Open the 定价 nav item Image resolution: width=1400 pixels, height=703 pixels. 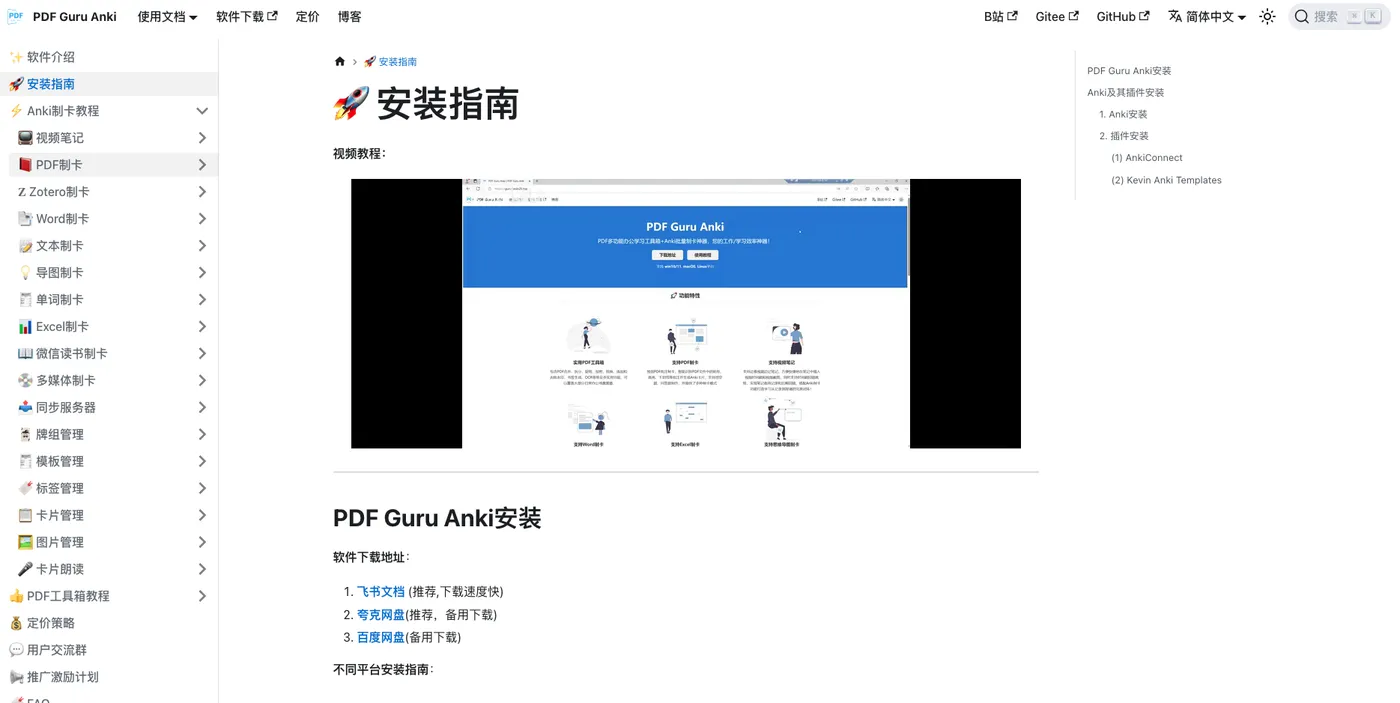coord(308,16)
